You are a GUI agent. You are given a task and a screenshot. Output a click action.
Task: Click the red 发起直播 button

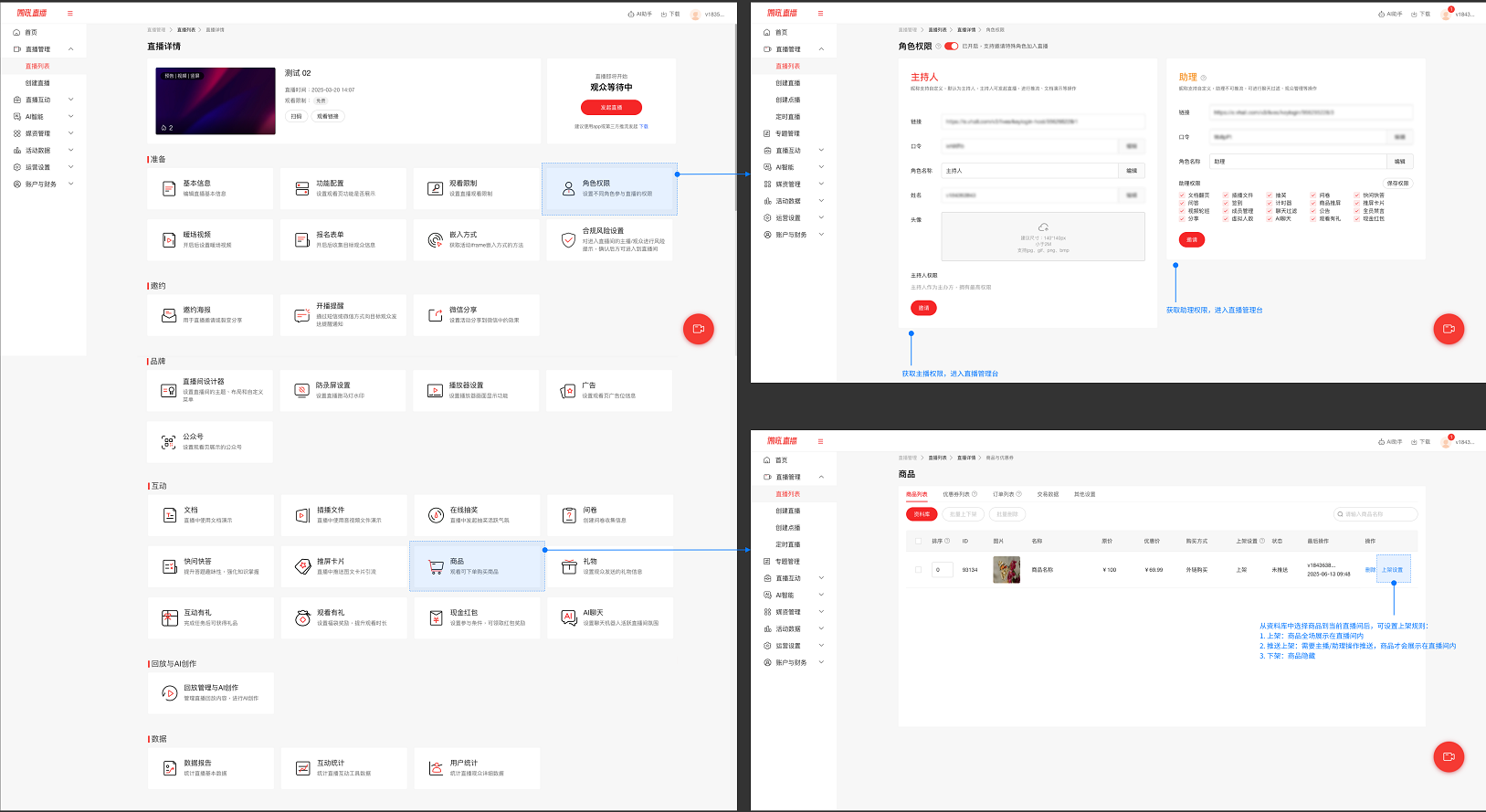click(x=611, y=108)
